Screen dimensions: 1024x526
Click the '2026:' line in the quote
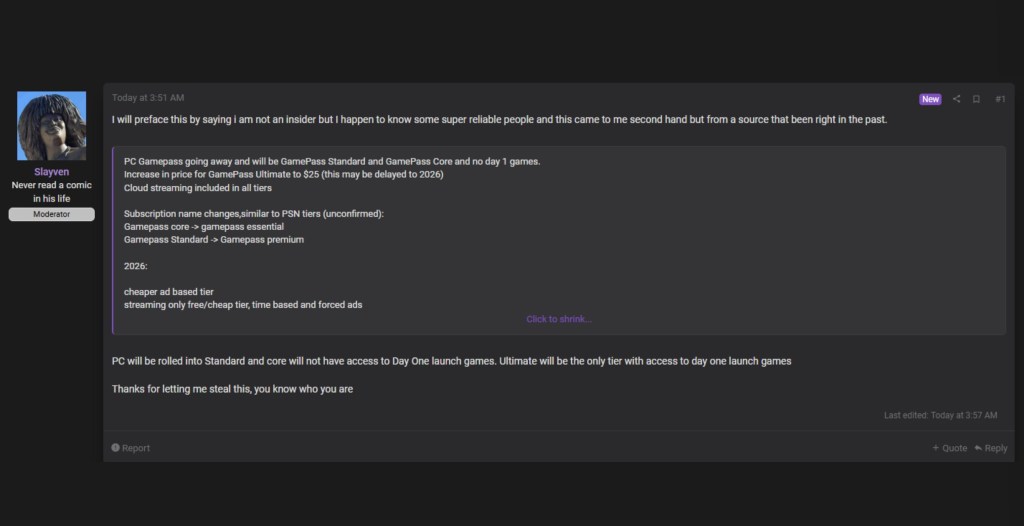pyautogui.click(x=136, y=266)
